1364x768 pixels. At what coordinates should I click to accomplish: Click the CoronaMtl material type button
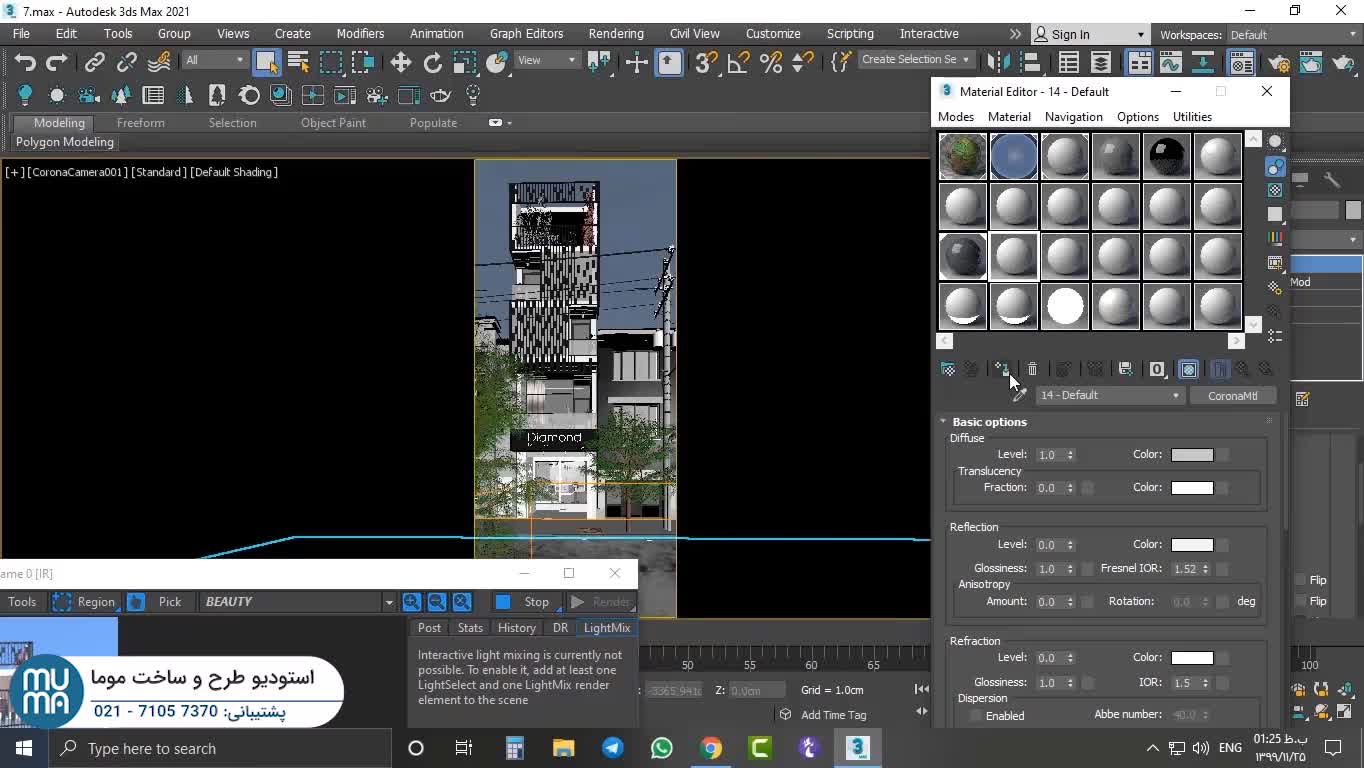(x=1232, y=396)
